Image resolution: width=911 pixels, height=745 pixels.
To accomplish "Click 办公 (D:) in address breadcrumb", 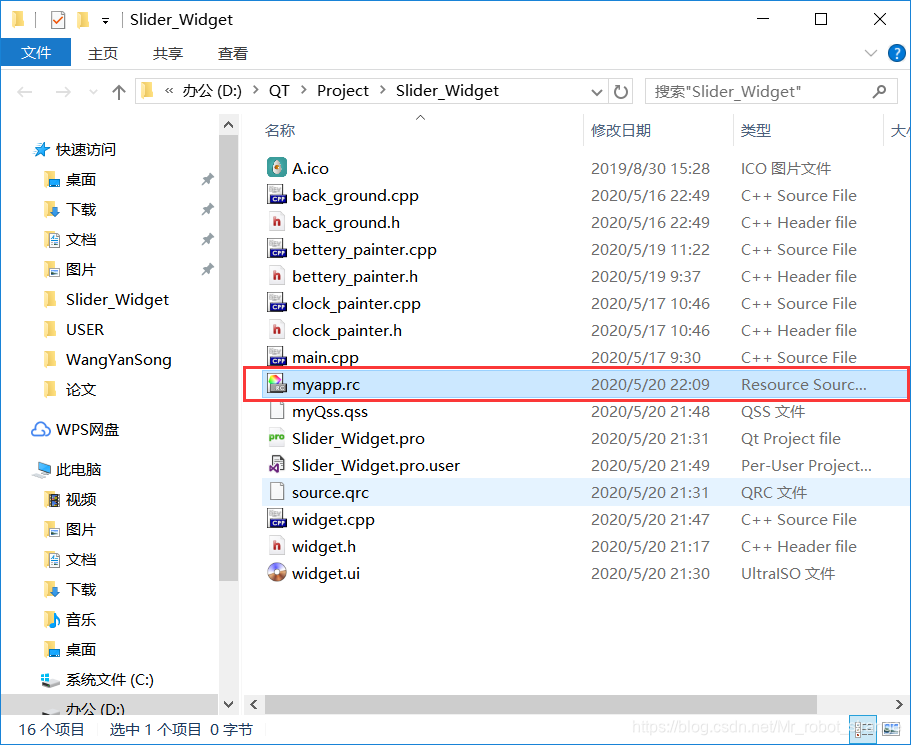I will 212,91.
